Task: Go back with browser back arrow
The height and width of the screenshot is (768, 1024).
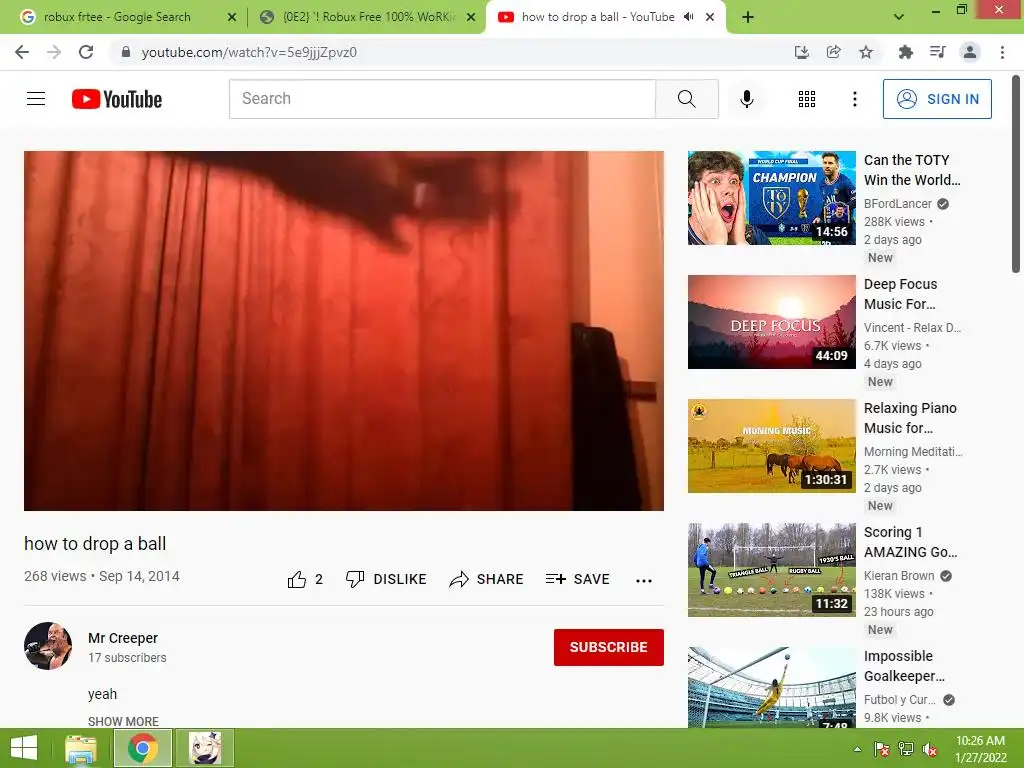Action: point(22,52)
